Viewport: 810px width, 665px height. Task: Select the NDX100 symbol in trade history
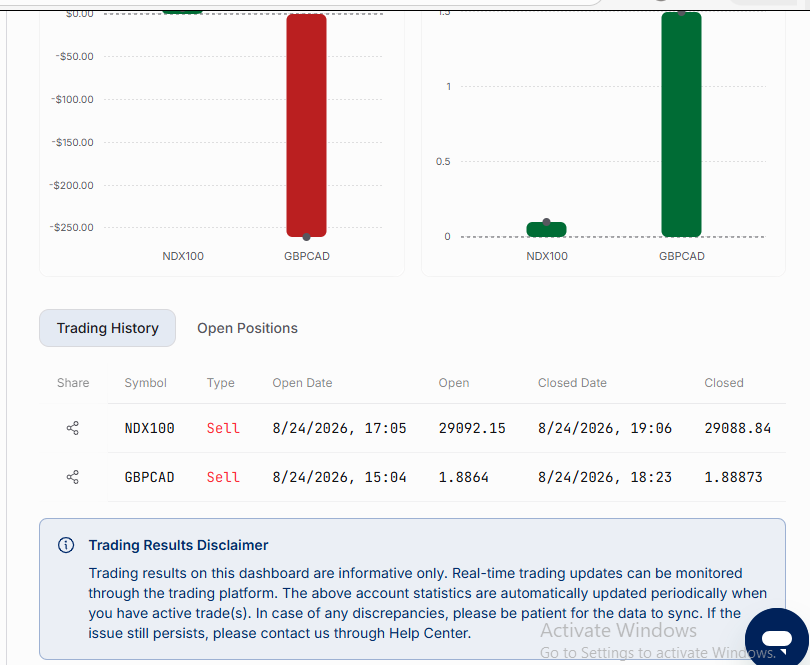tap(149, 428)
